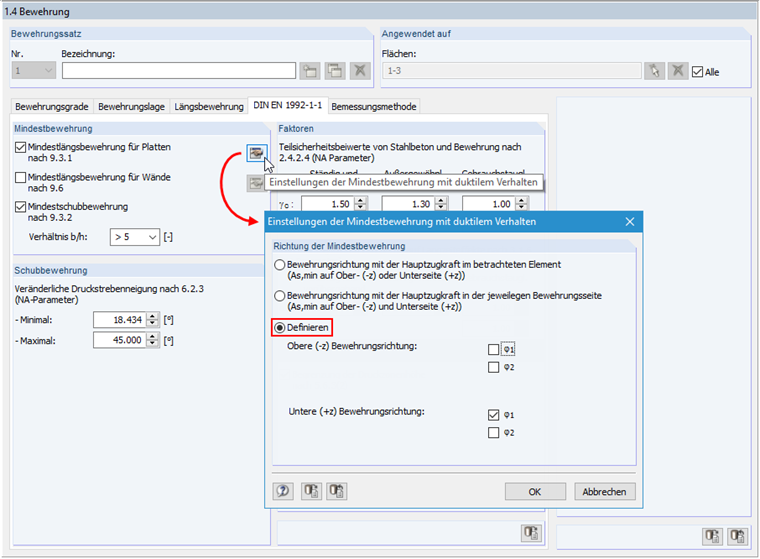Check φ1 for Obere (-z) Bewehrungsrichtung
760x559 pixels.
point(493,349)
